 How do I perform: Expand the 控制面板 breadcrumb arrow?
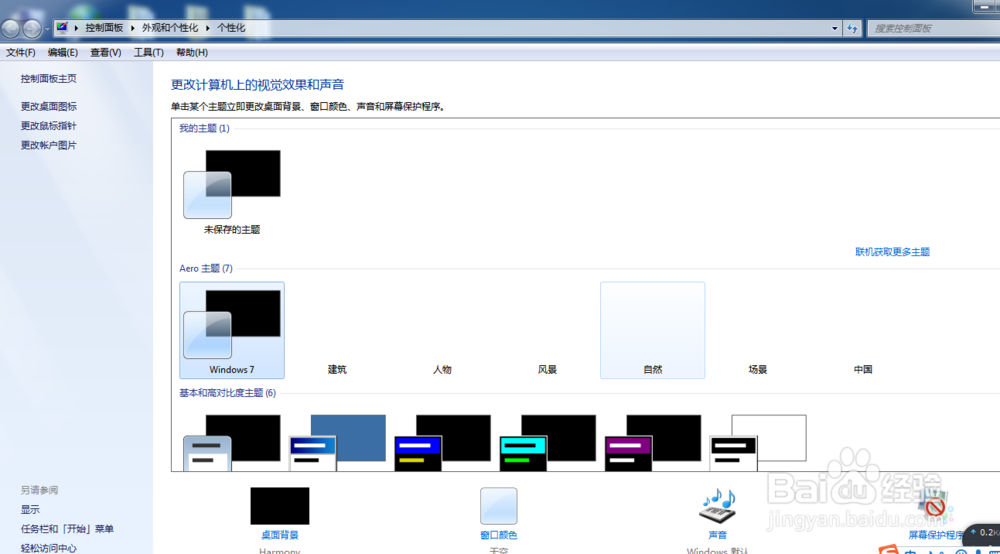[x=133, y=28]
